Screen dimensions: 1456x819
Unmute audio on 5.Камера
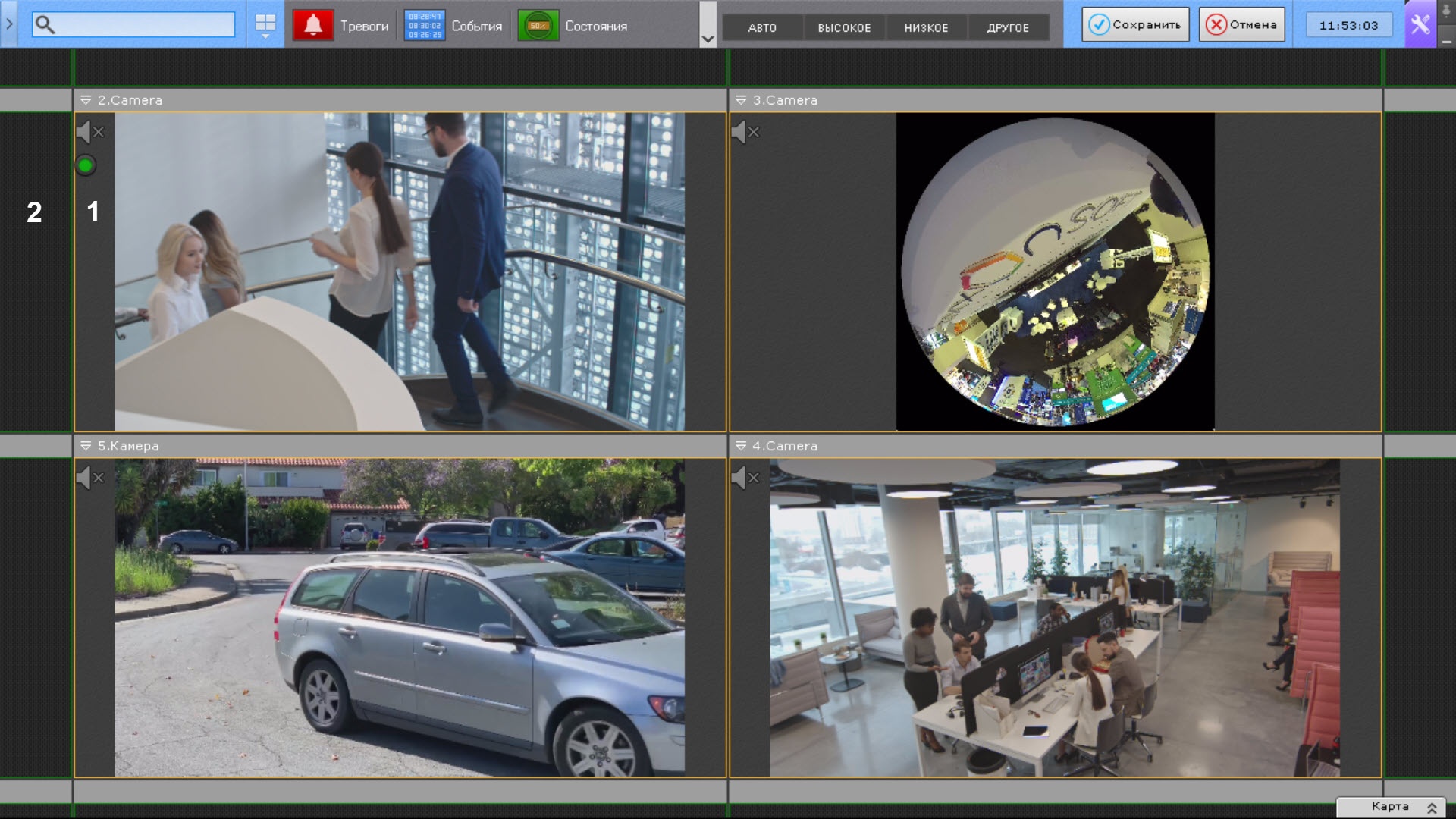click(x=90, y=478)
